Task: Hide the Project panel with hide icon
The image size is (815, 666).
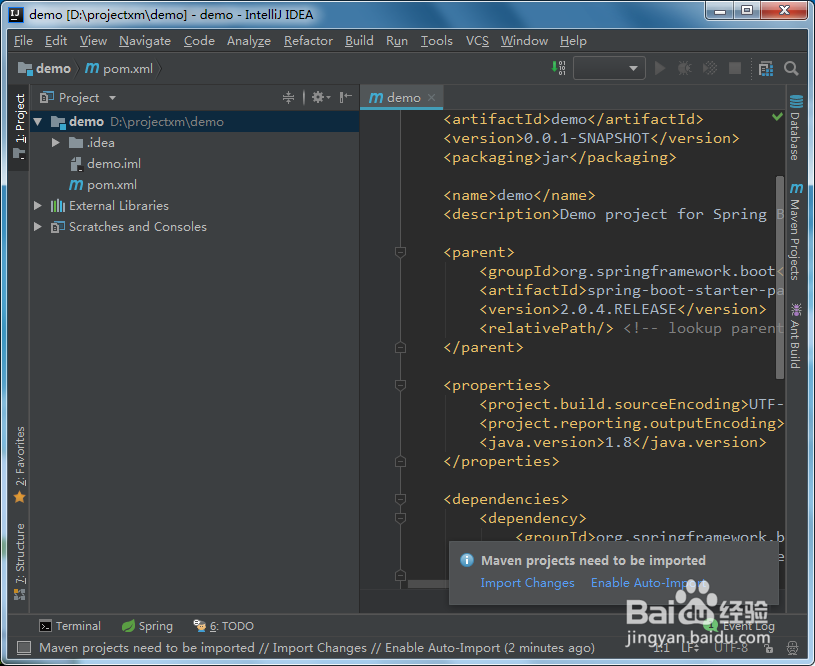Action: coord(346,97)
